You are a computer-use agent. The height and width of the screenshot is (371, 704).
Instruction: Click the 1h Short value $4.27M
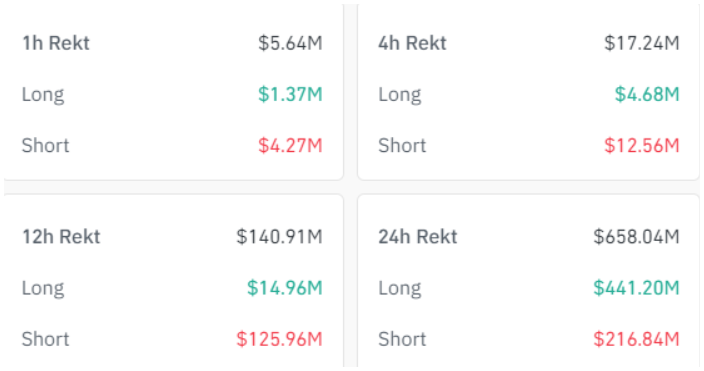[x=290, y=146]
